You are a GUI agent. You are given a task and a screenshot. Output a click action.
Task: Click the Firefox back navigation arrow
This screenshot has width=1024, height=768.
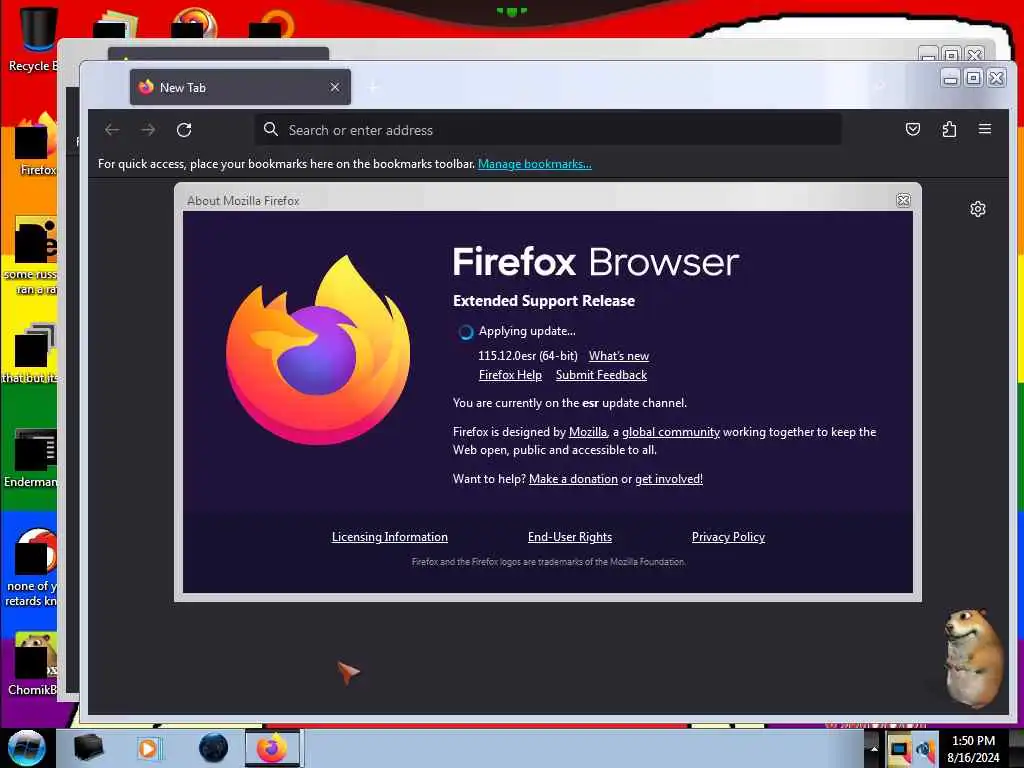tap(112, 130)
